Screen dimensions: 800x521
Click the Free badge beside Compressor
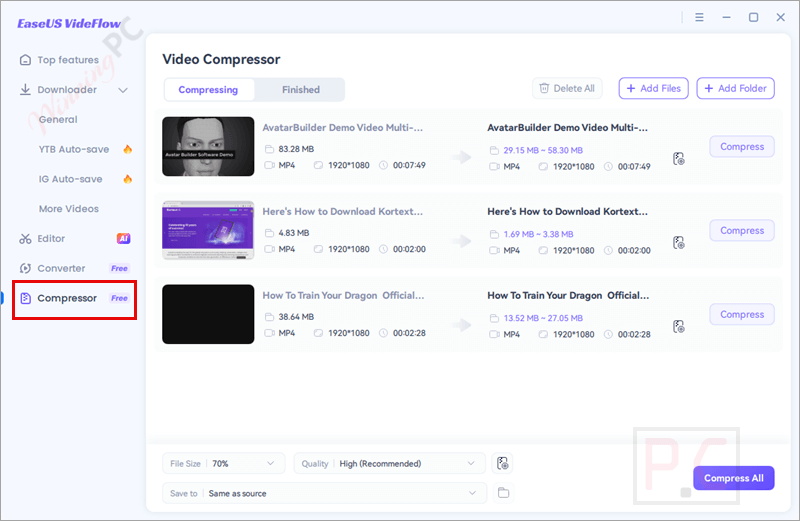119,298
